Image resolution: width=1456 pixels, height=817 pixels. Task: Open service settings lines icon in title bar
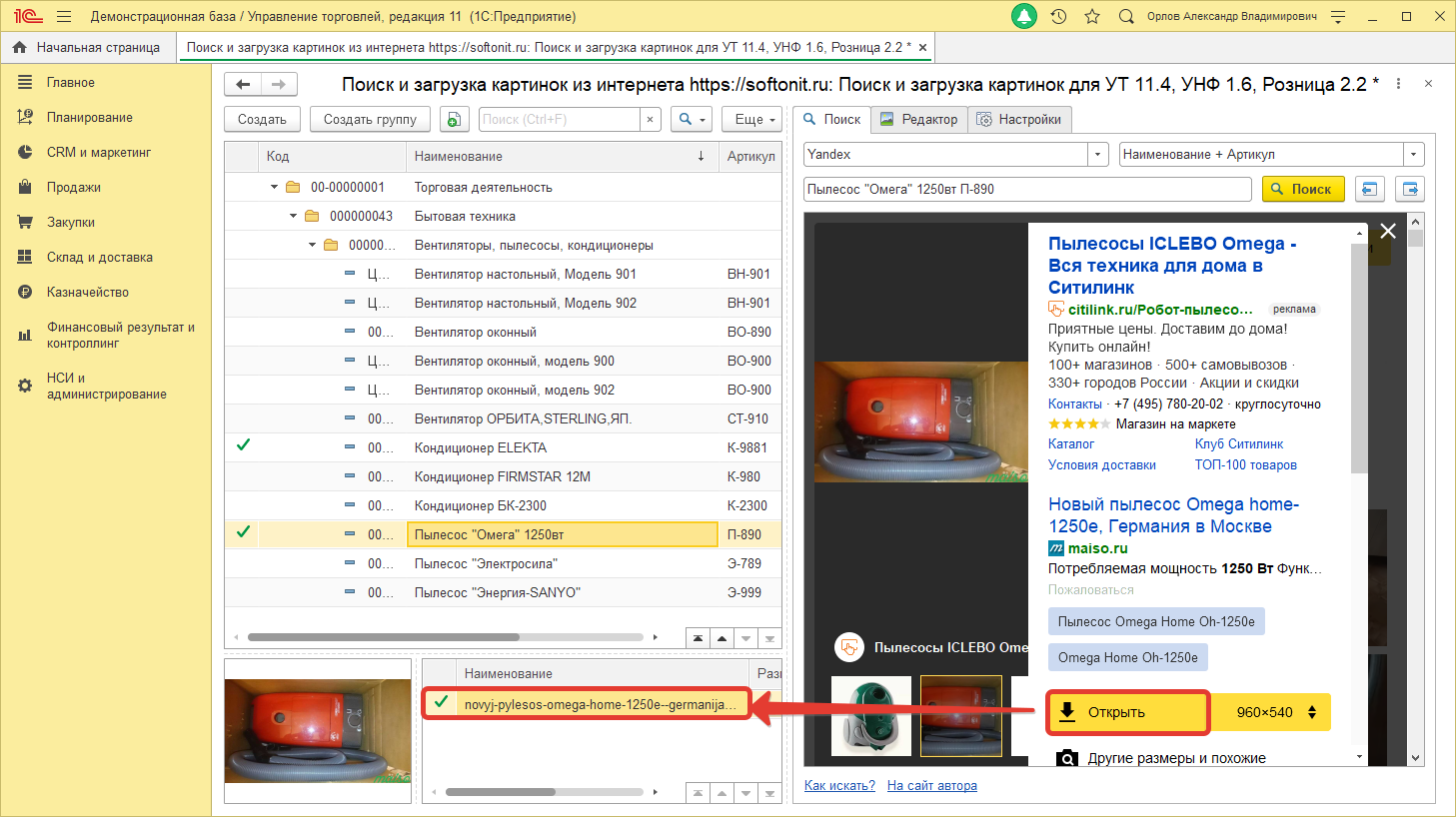(1338, 16)
